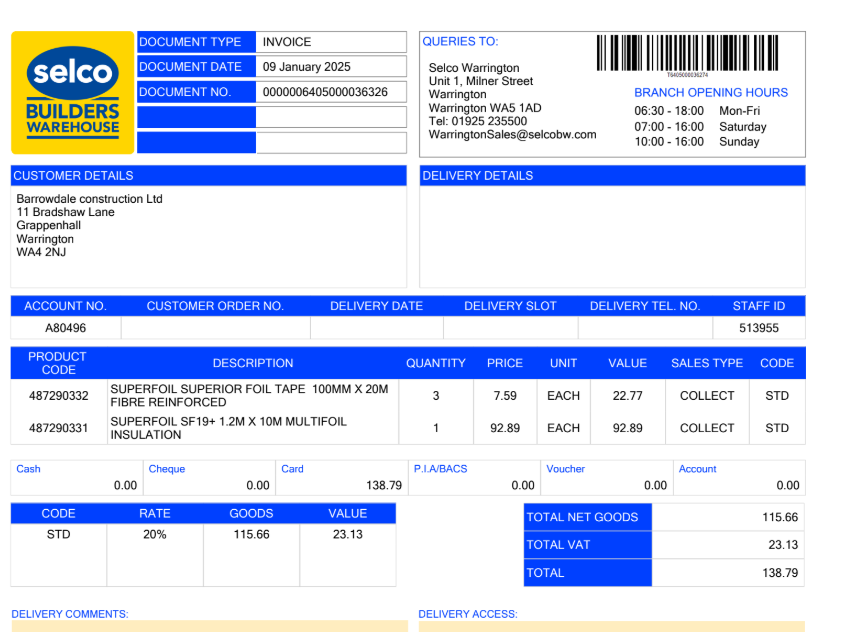The height and width of the screenshot is (632, 848).
Task: Click grand total amount 138.79
Action: pos(780,573)
